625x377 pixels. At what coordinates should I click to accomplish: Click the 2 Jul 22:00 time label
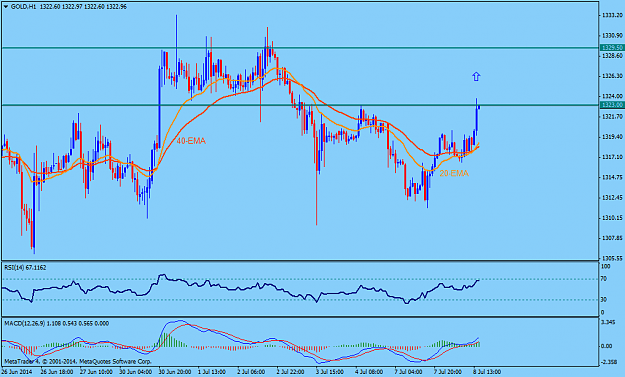pyautogui.click(x=292, y=372)
